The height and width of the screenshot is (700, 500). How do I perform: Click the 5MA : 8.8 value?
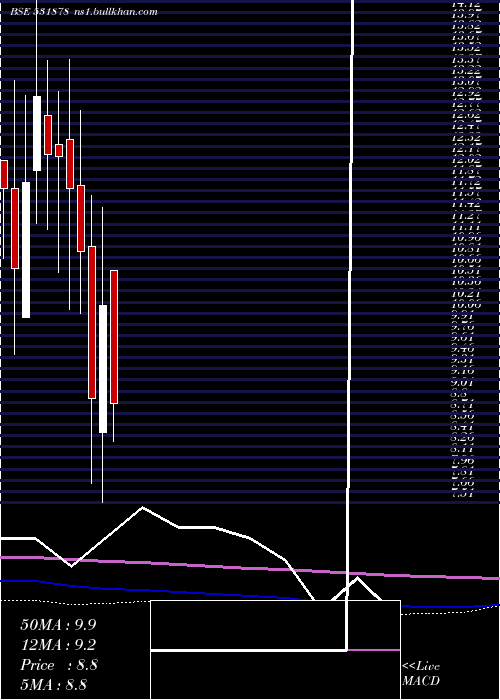pos(54,684)
